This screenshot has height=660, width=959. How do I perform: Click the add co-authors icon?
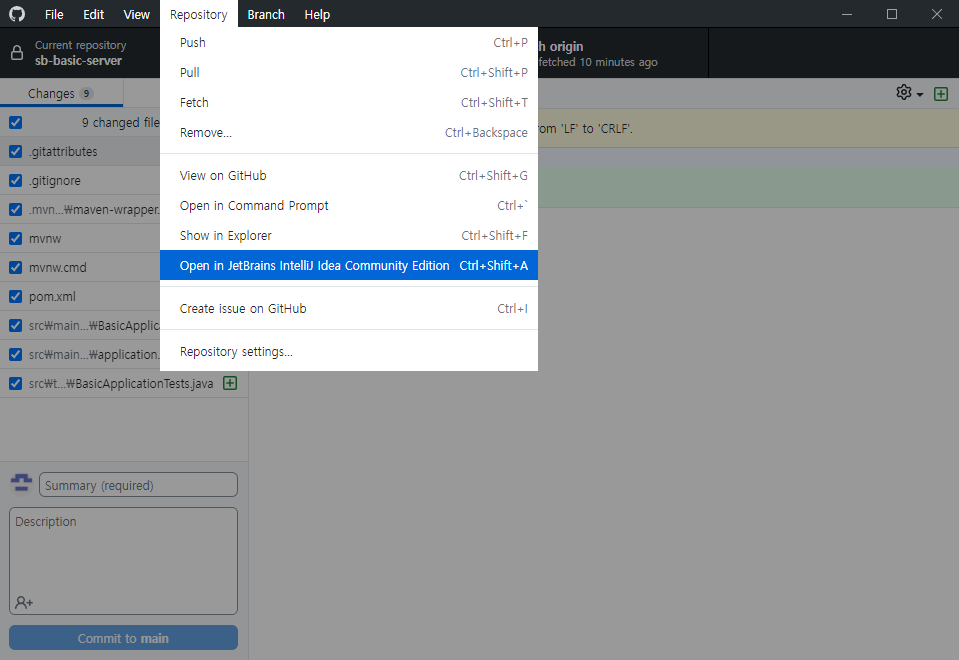coord(24,603)
